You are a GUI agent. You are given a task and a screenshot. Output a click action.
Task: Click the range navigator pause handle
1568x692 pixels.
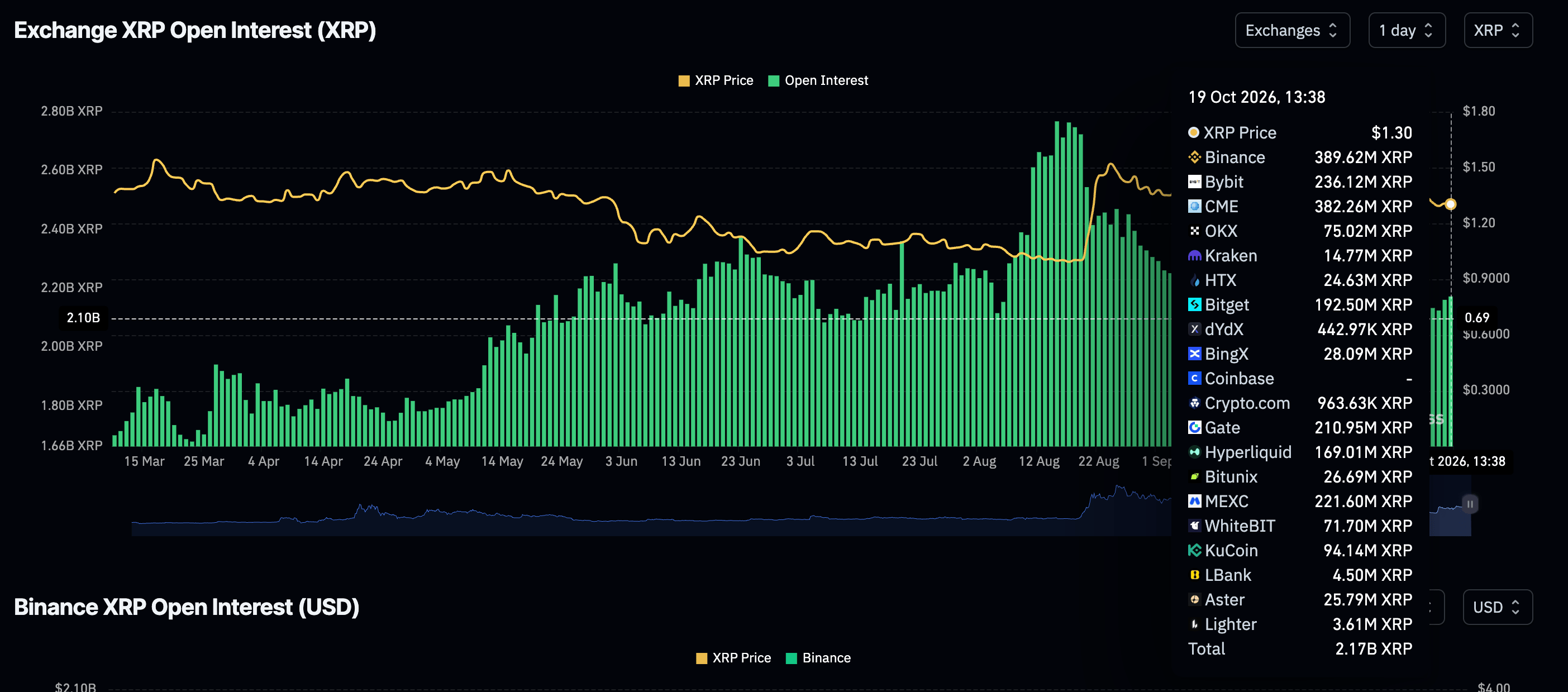click(x=1470, y=504)
